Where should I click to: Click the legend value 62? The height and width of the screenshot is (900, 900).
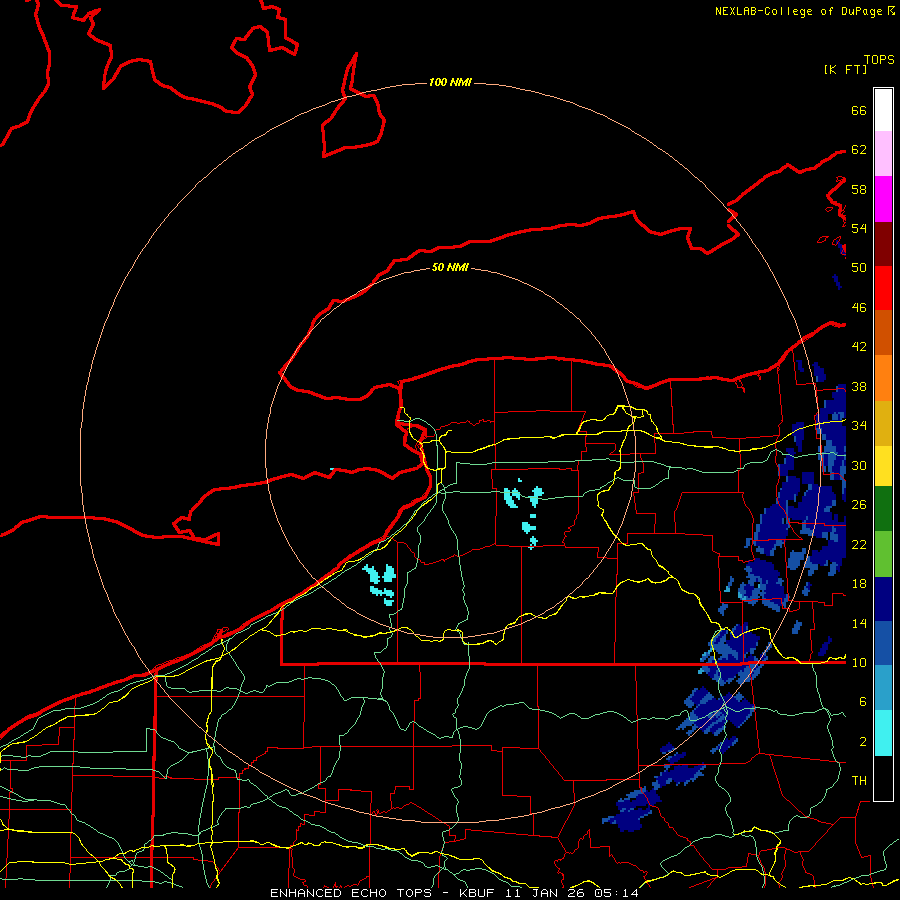(859, 149)
